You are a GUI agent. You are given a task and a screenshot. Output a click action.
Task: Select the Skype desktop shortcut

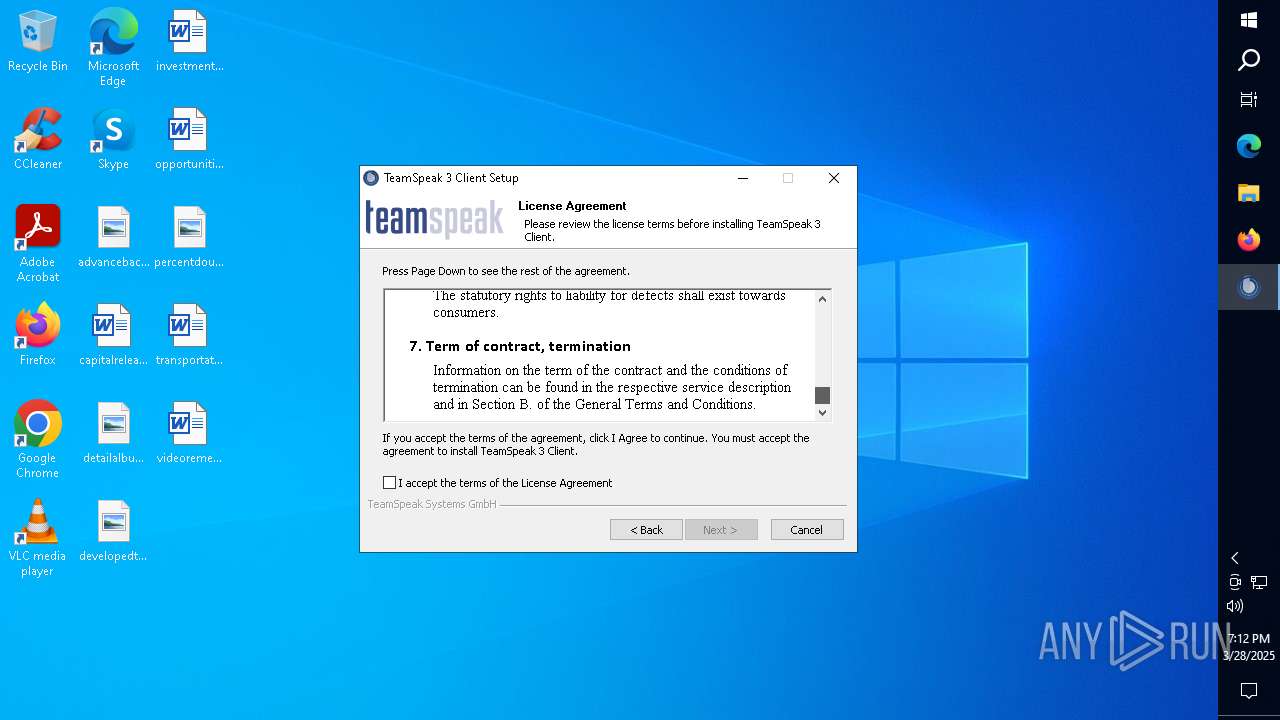[x=113, y=139]
